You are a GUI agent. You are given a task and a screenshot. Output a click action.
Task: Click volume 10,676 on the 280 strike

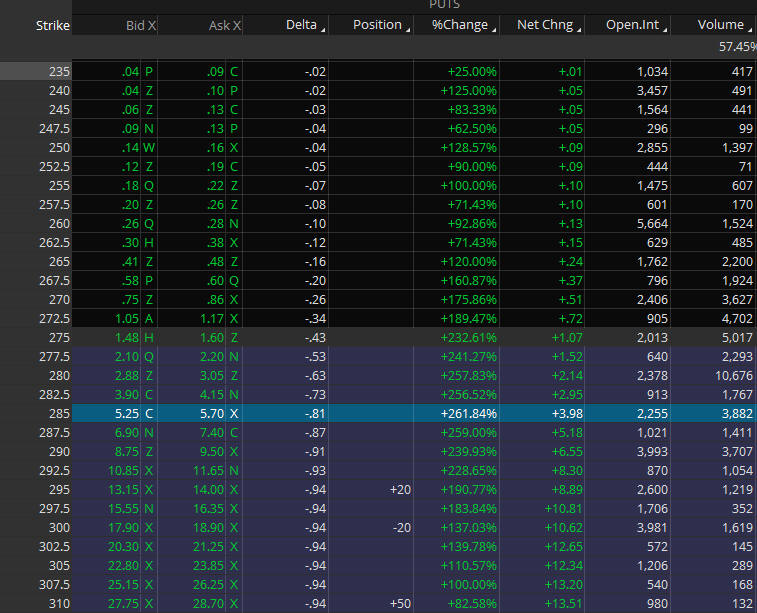tap(729, 376)
